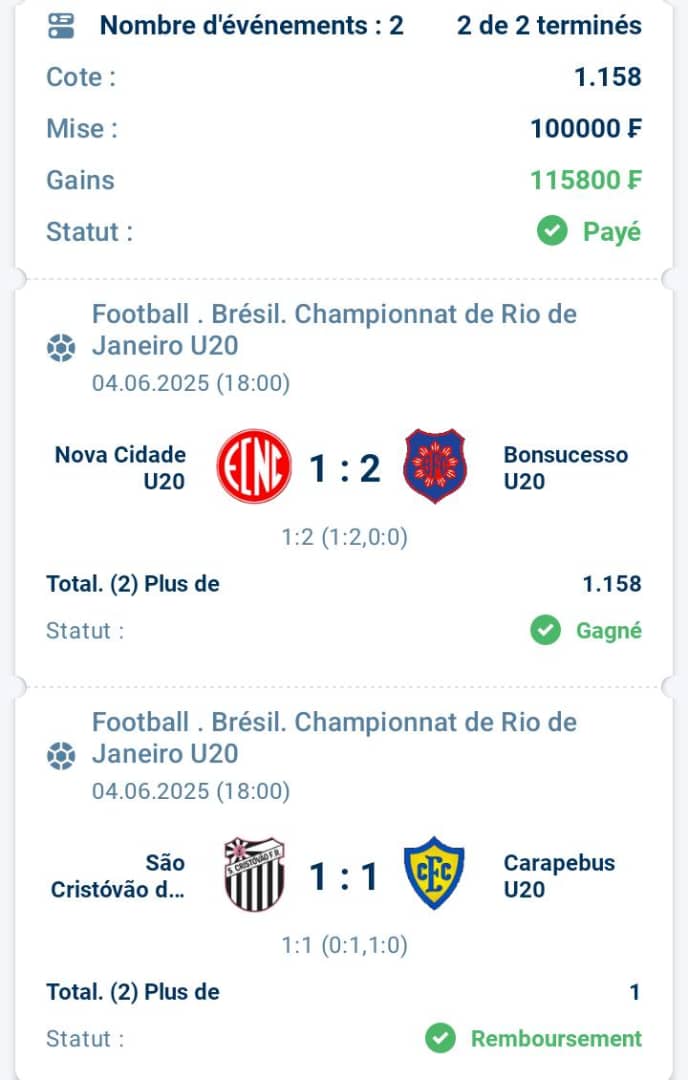Click the Carapebus U20 yellow shield logo
Image resolution: width=688 pixels, height=1080 pixels.
coord(434,873)
